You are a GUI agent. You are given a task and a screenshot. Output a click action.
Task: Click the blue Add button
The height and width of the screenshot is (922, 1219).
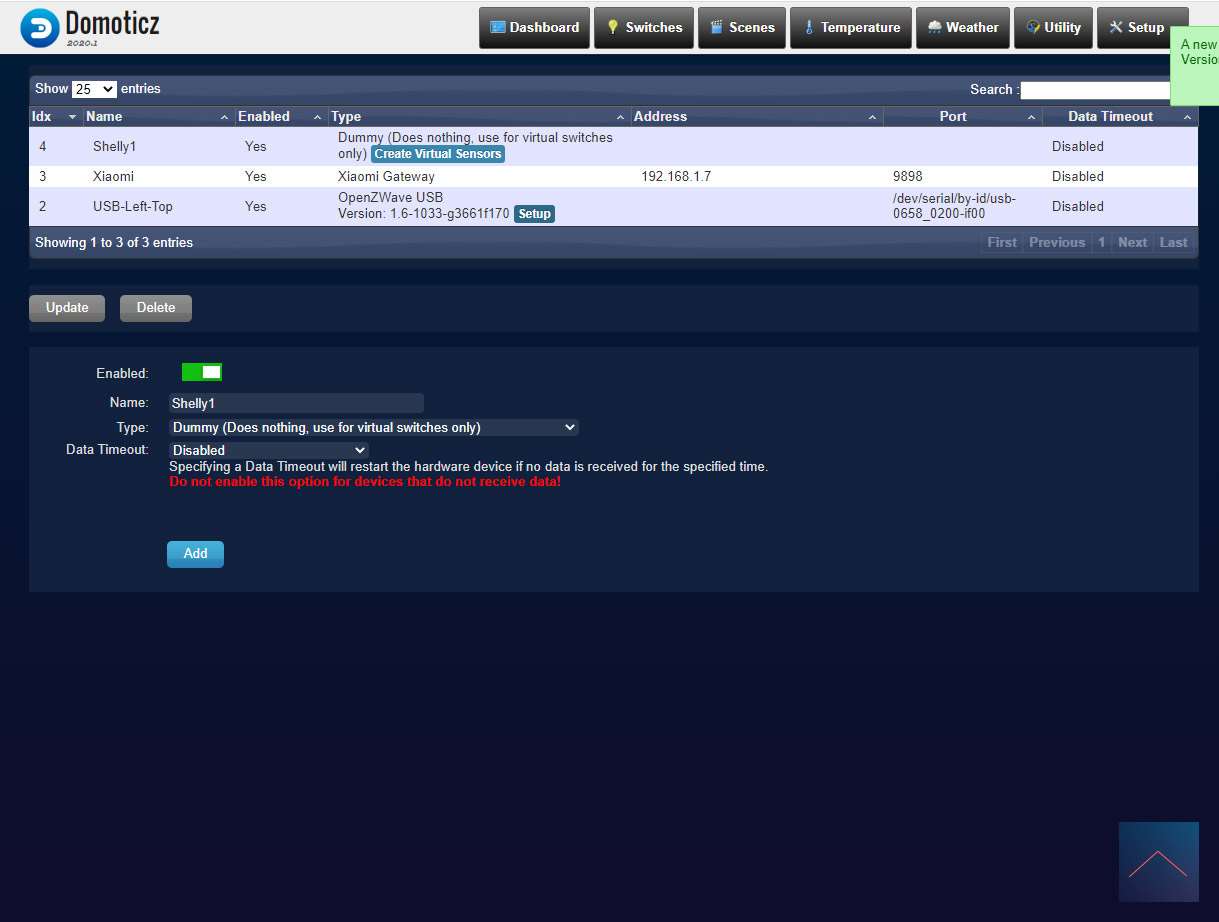[195, 554]
